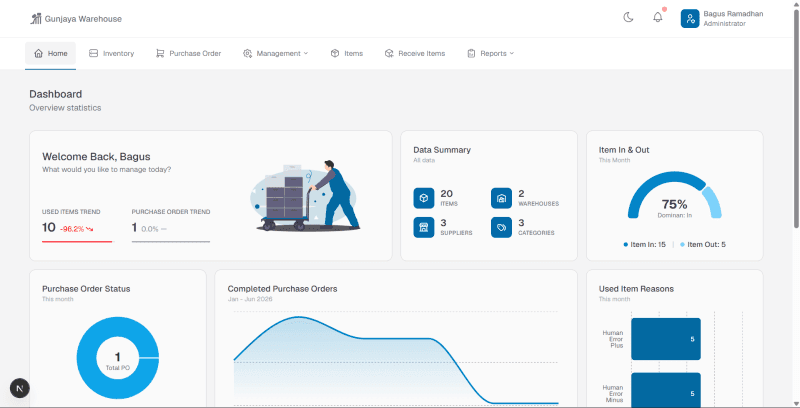Click the Item In & Out card title
The height and width of the screenshot is (408, 800).
pyautogui.click(x=624, y=150)
